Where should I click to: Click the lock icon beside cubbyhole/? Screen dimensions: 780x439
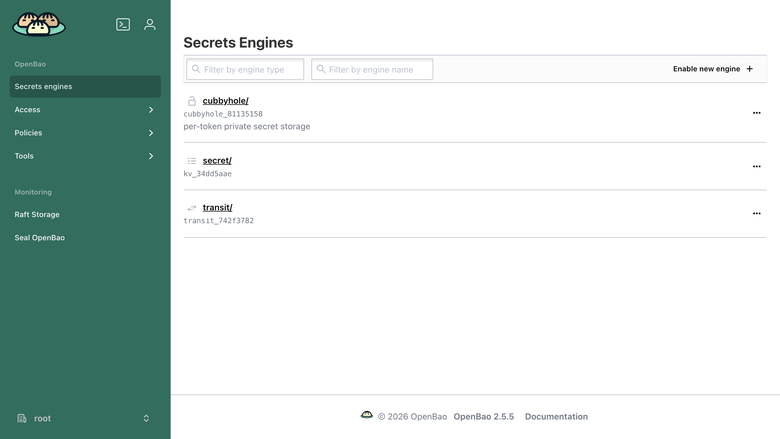(x=192, y=101)
